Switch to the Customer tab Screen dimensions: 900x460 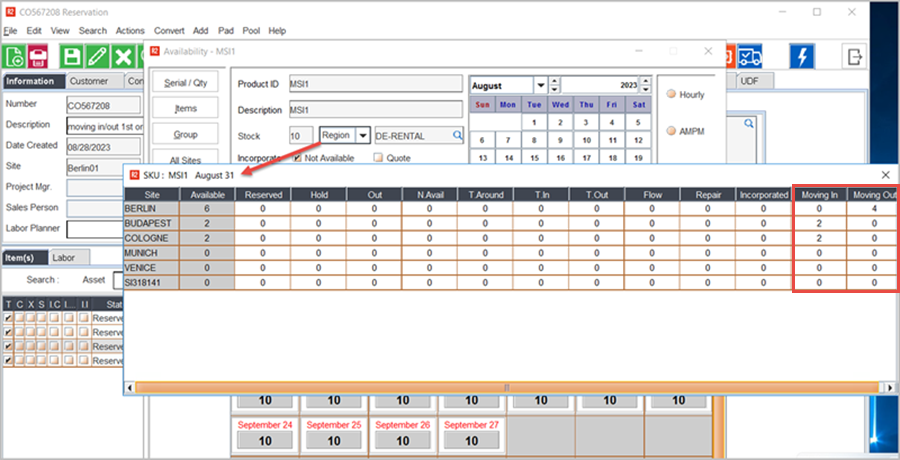click(x=90, y=81)
